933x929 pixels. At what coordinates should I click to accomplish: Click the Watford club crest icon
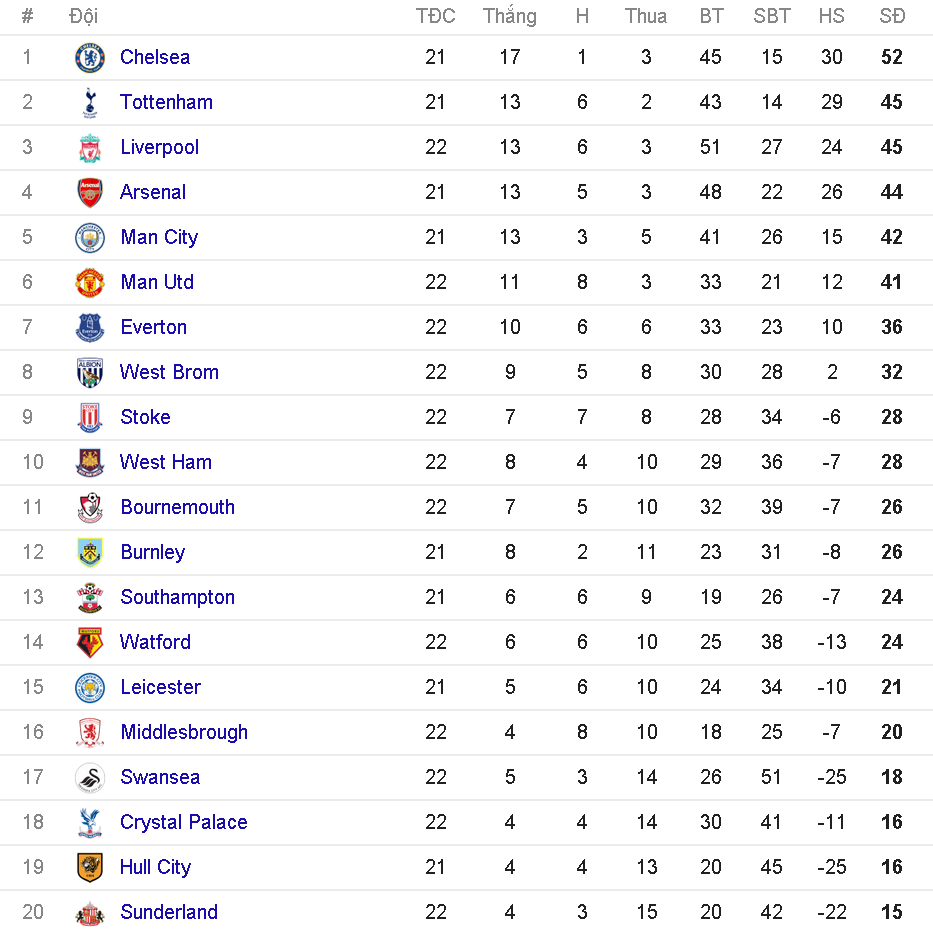coord(90,643)
